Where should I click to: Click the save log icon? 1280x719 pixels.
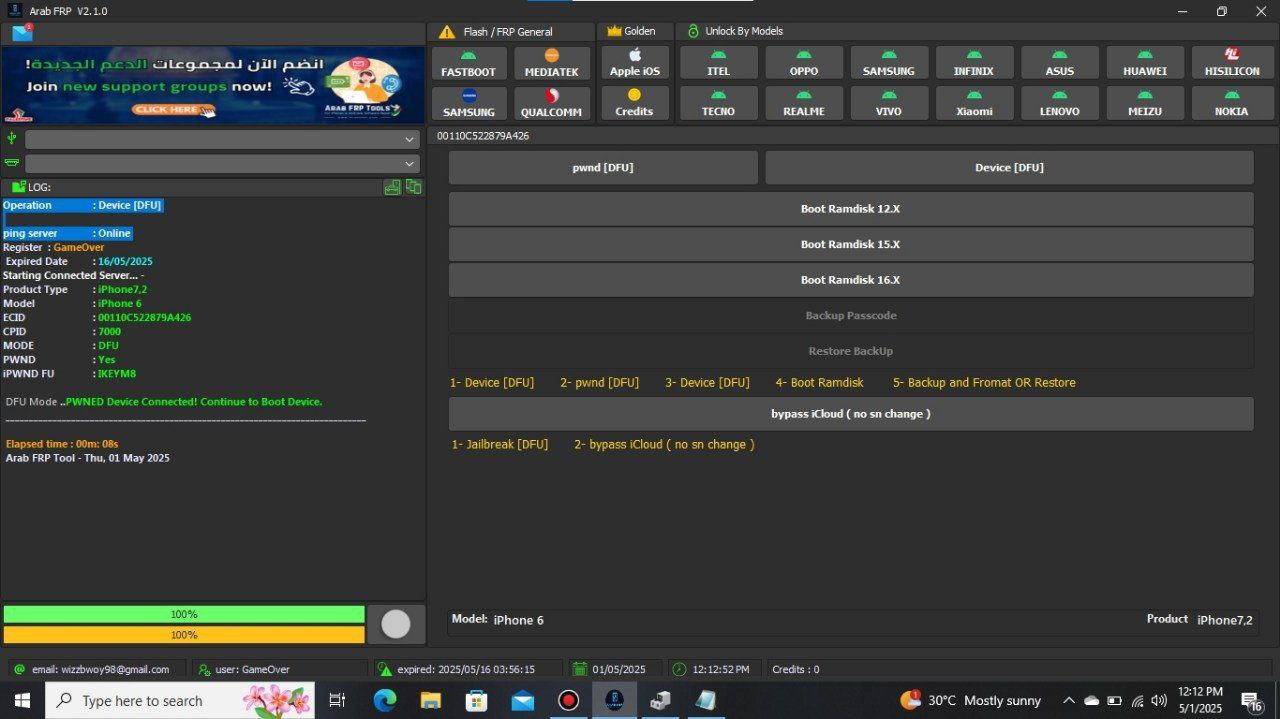[393, 187]
